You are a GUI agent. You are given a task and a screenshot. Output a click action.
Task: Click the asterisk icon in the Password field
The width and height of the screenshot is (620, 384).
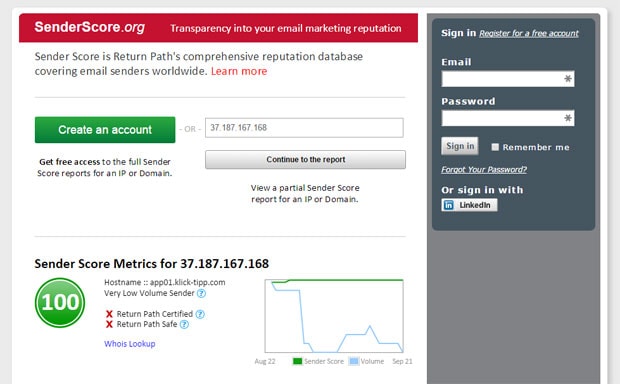[x=568, y=118]
